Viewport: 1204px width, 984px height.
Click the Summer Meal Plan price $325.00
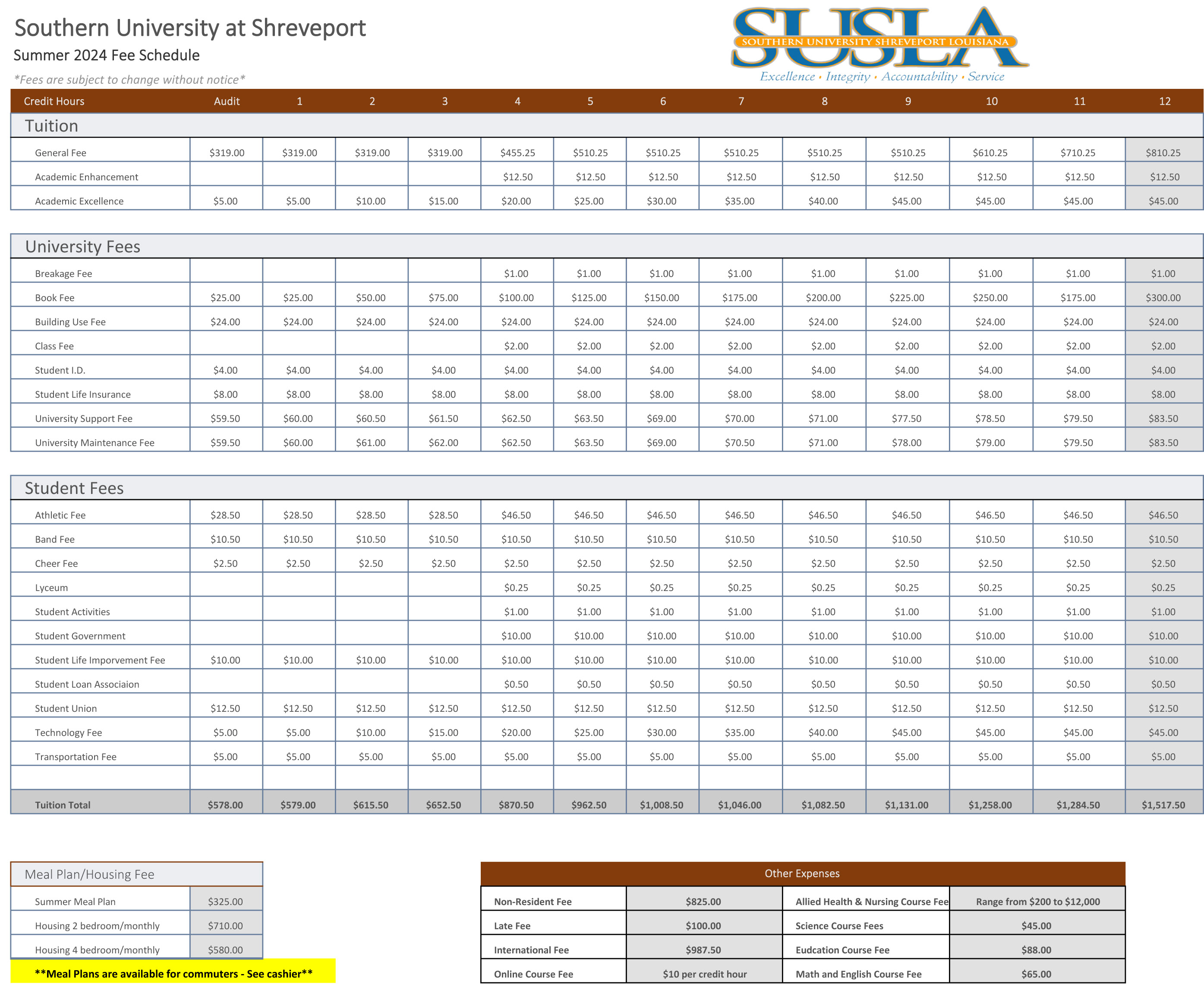click(225, 902)
